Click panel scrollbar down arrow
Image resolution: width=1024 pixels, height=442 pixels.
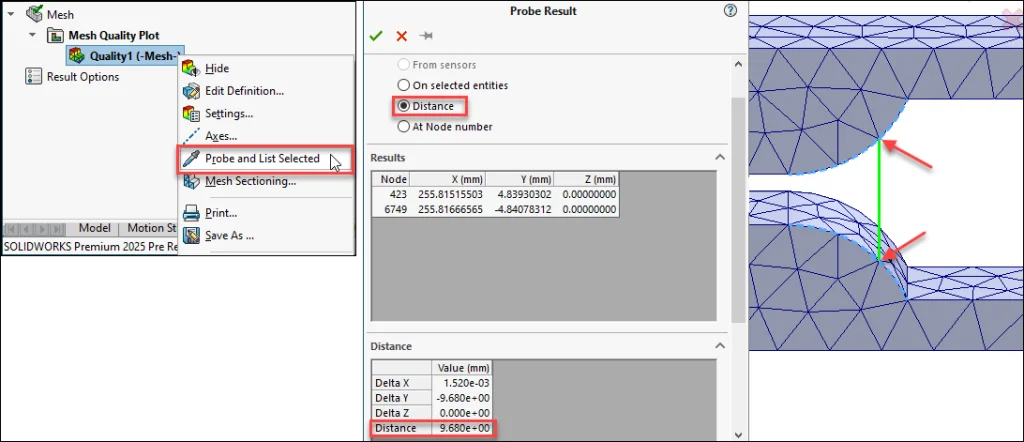click(739, 434)
